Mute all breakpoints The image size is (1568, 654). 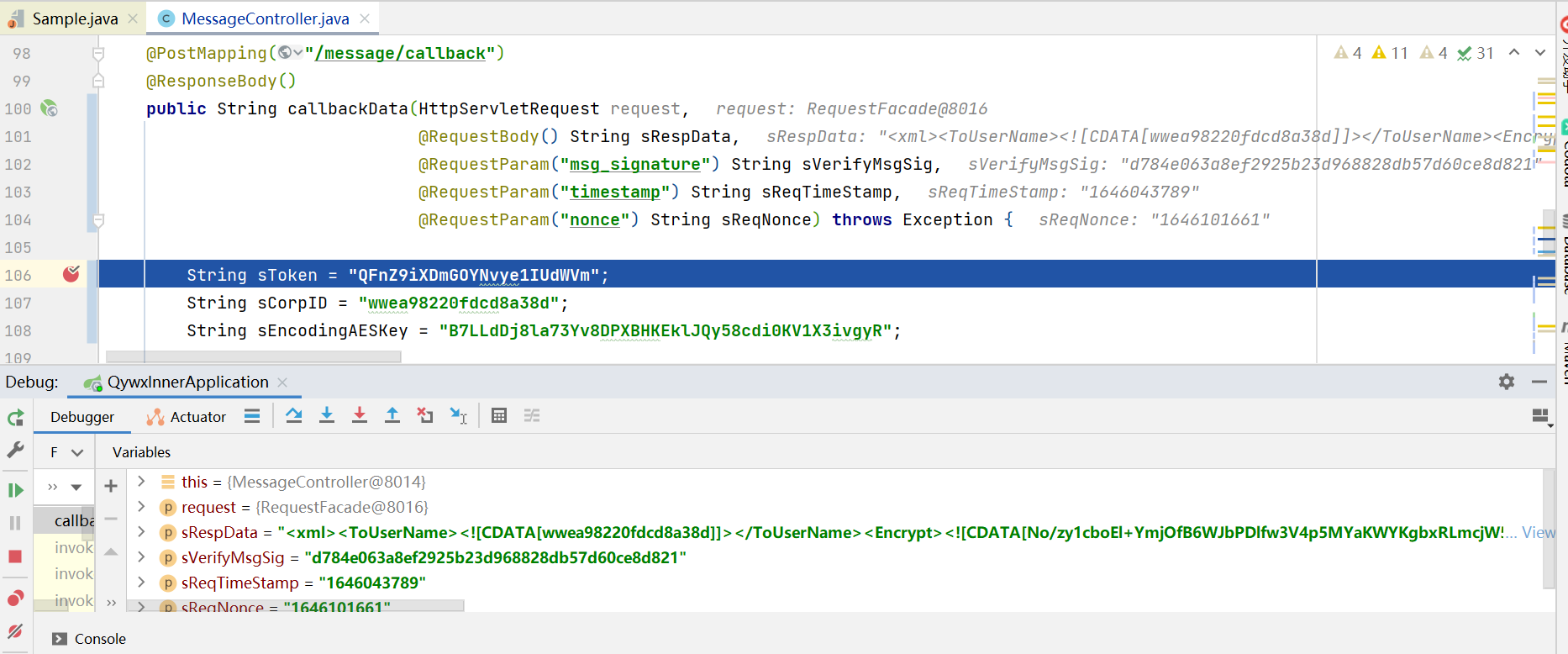(x=15, y=631)
